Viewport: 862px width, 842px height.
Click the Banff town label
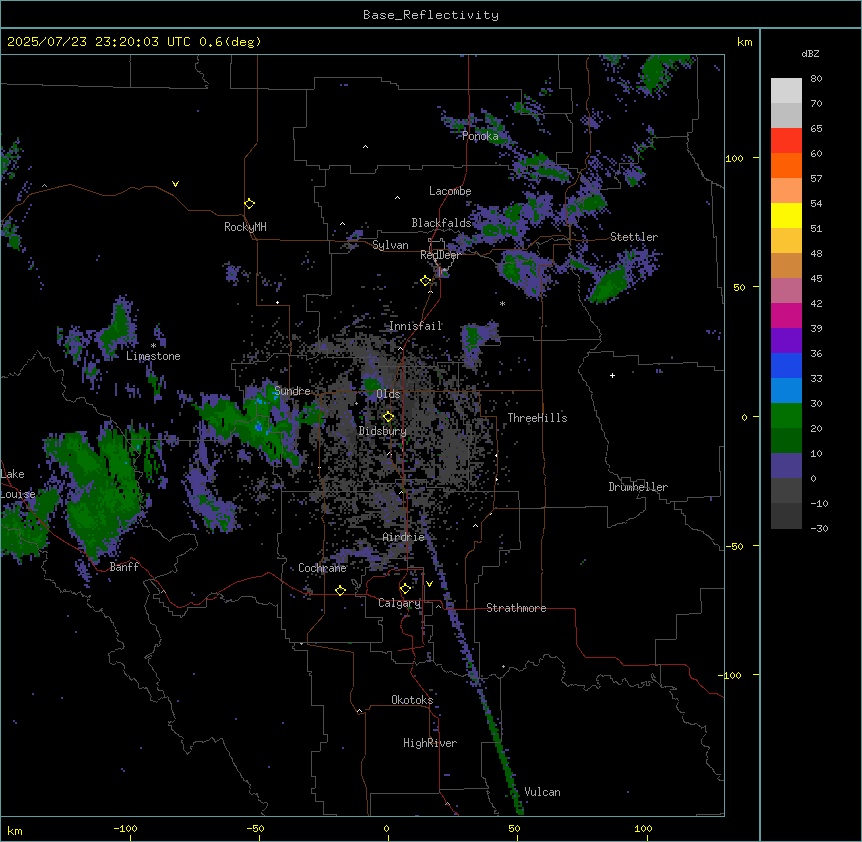coord(124,567)
